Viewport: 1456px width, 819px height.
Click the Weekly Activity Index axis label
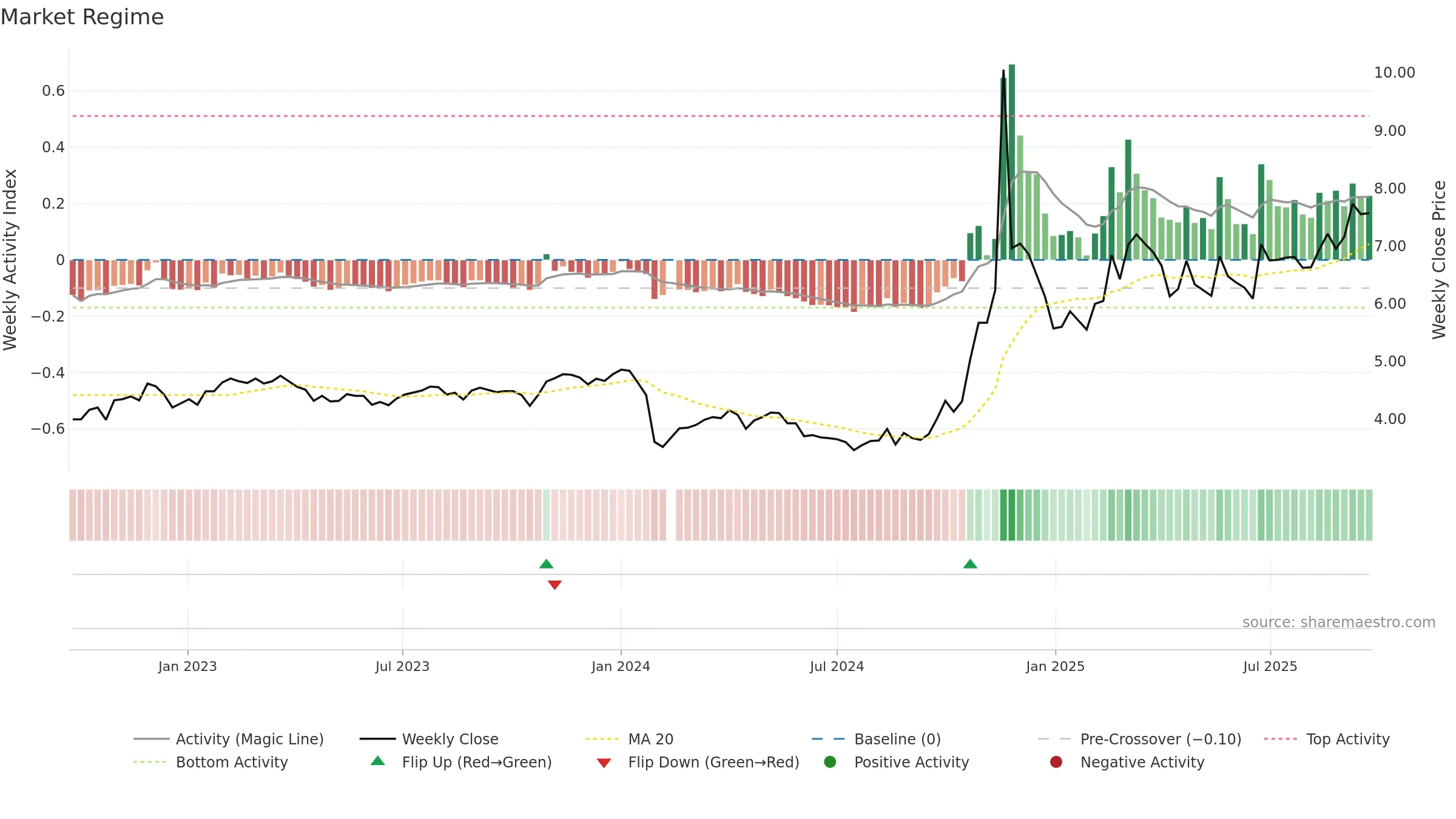[x=10, y=260]
